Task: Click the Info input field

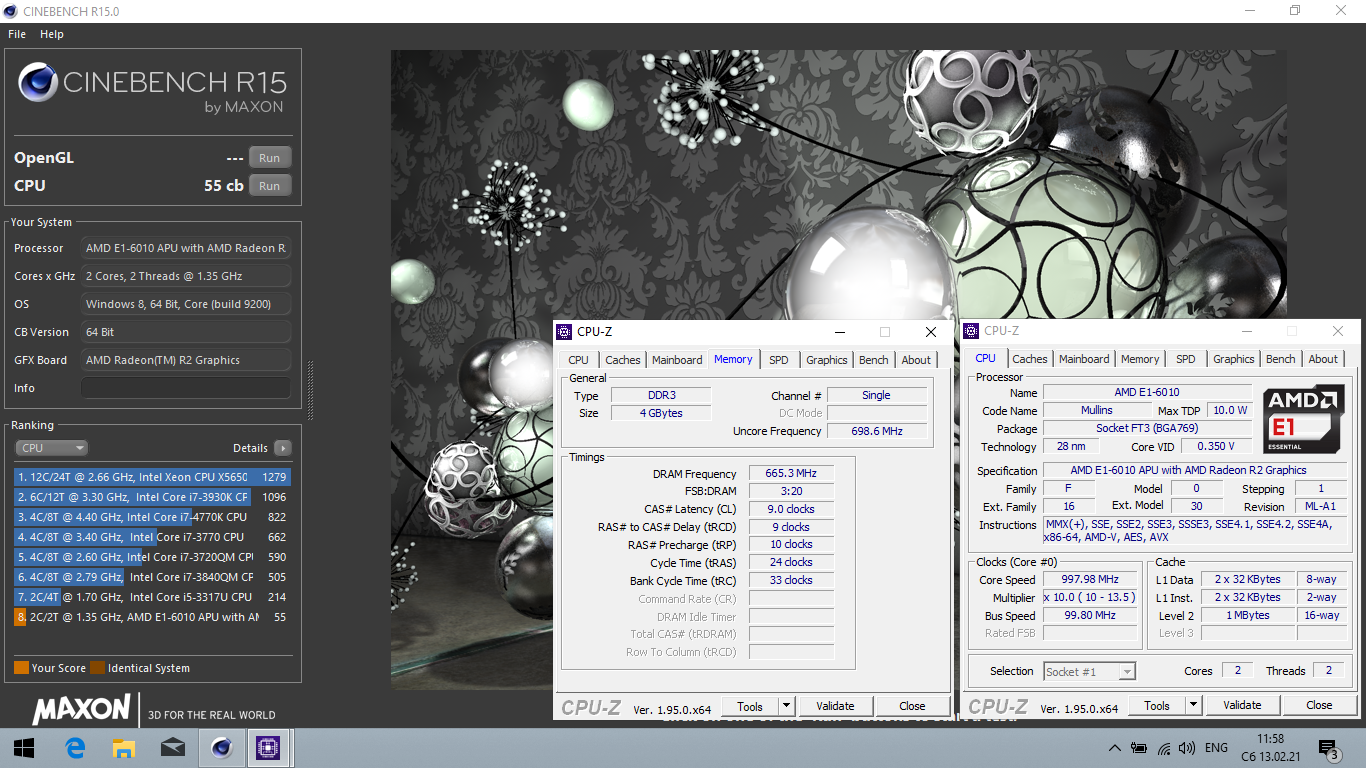Action: pos(186,388)
